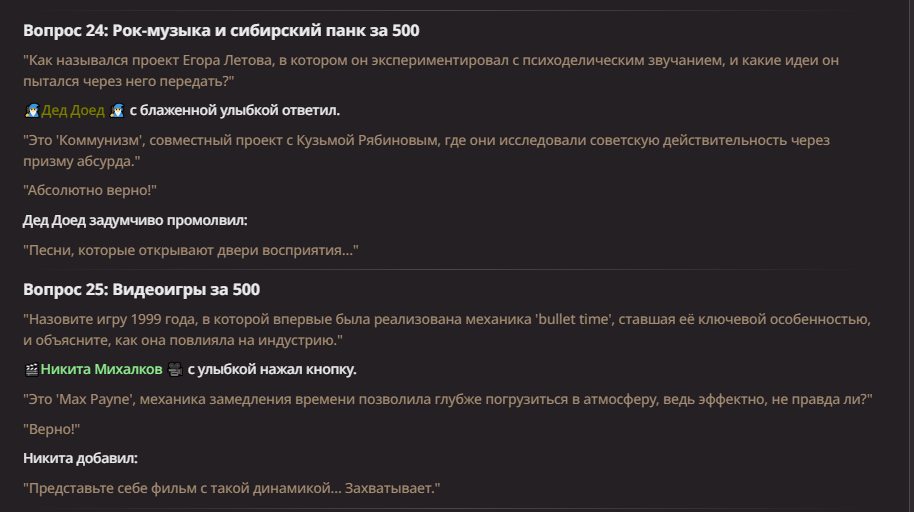The width and height of the screenshot is (914, 512).
Task: Click the question text about Егор Летов's project
Action: pos(431,71)
